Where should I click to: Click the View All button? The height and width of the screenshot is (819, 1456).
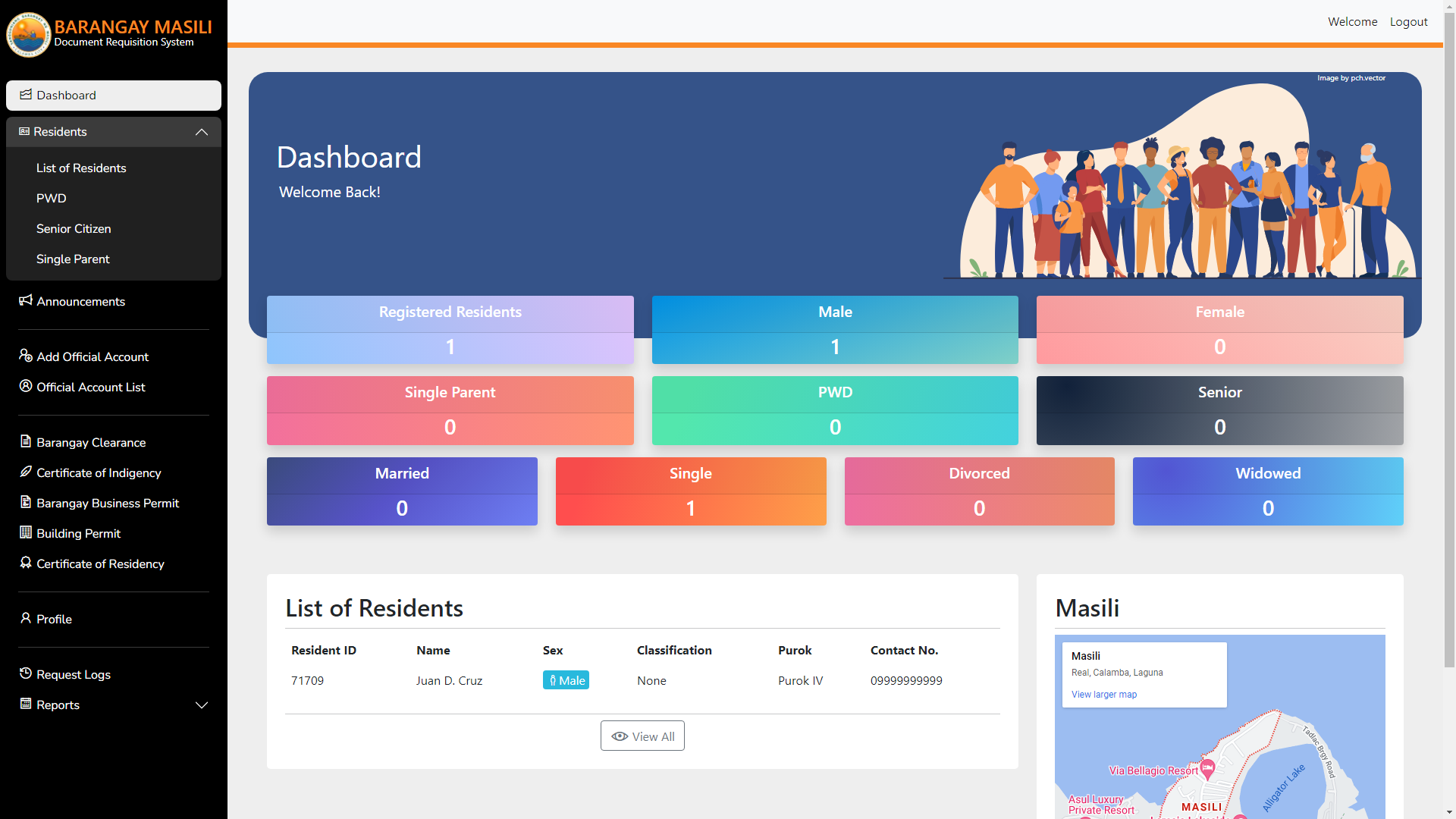click(x=642, y=736)
